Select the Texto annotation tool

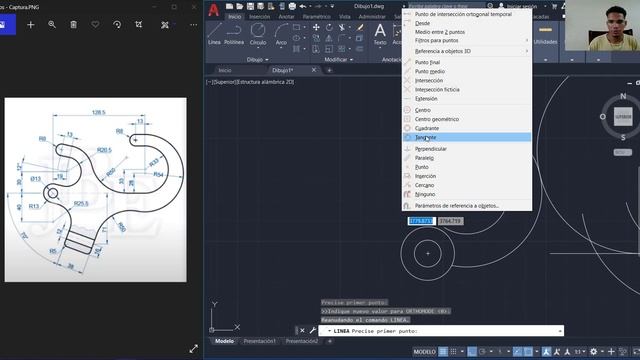(x=380, y=33)
